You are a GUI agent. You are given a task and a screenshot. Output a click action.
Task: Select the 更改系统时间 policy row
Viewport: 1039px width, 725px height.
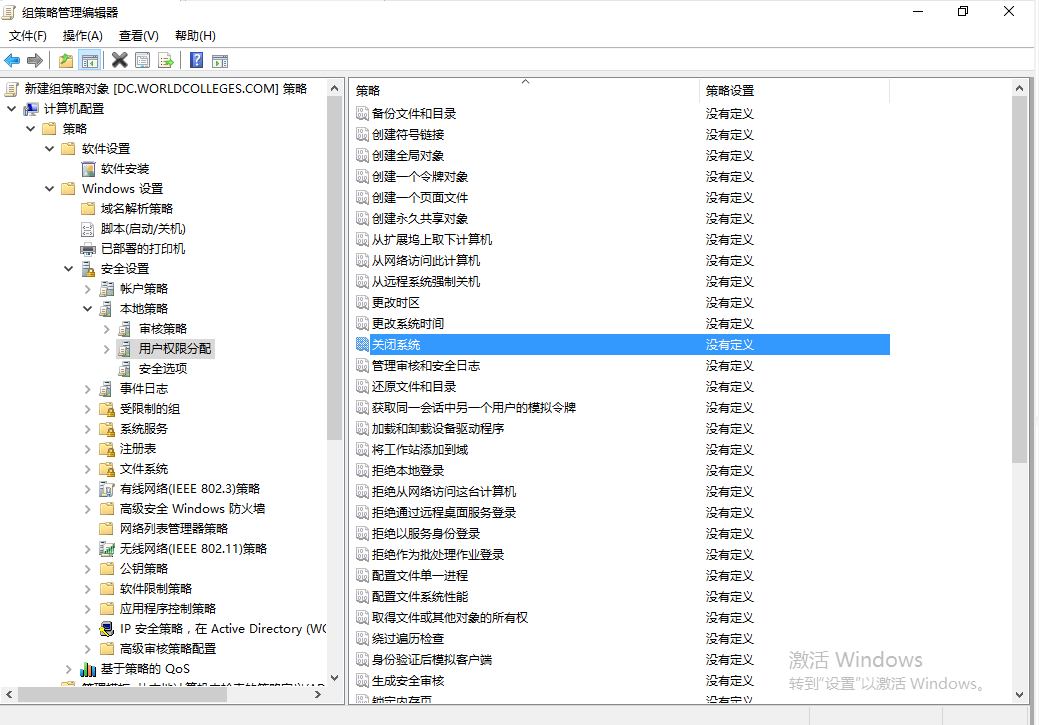622,323
